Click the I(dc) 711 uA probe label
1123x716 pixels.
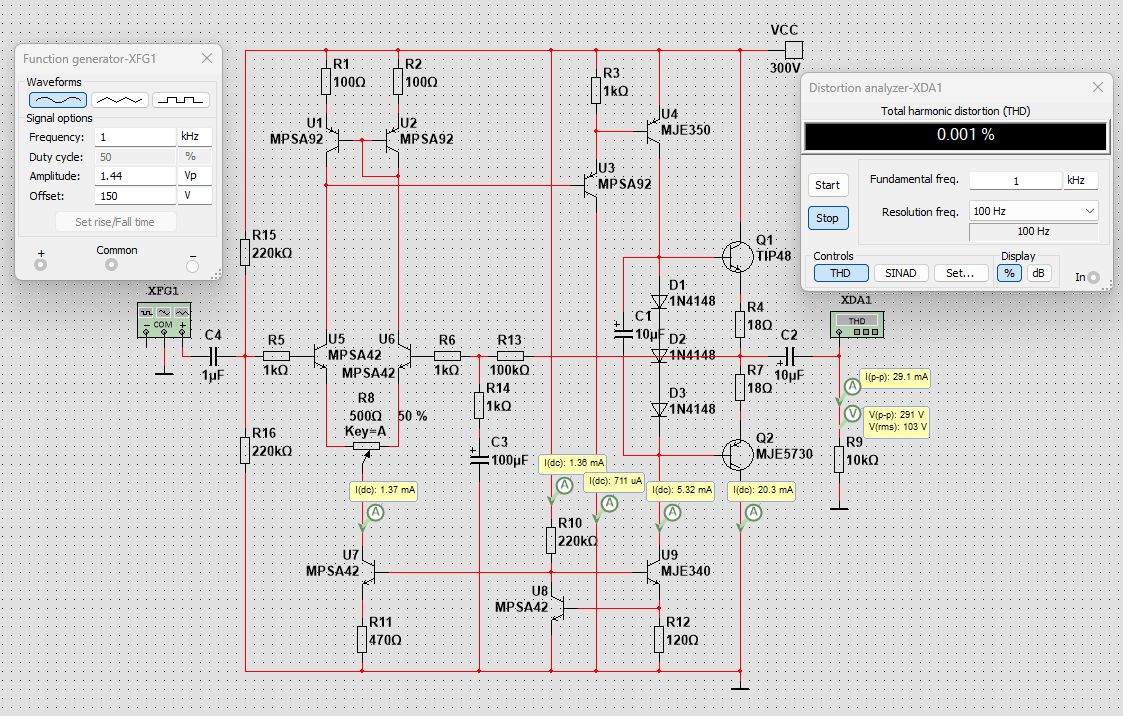(x=614, y=481)
